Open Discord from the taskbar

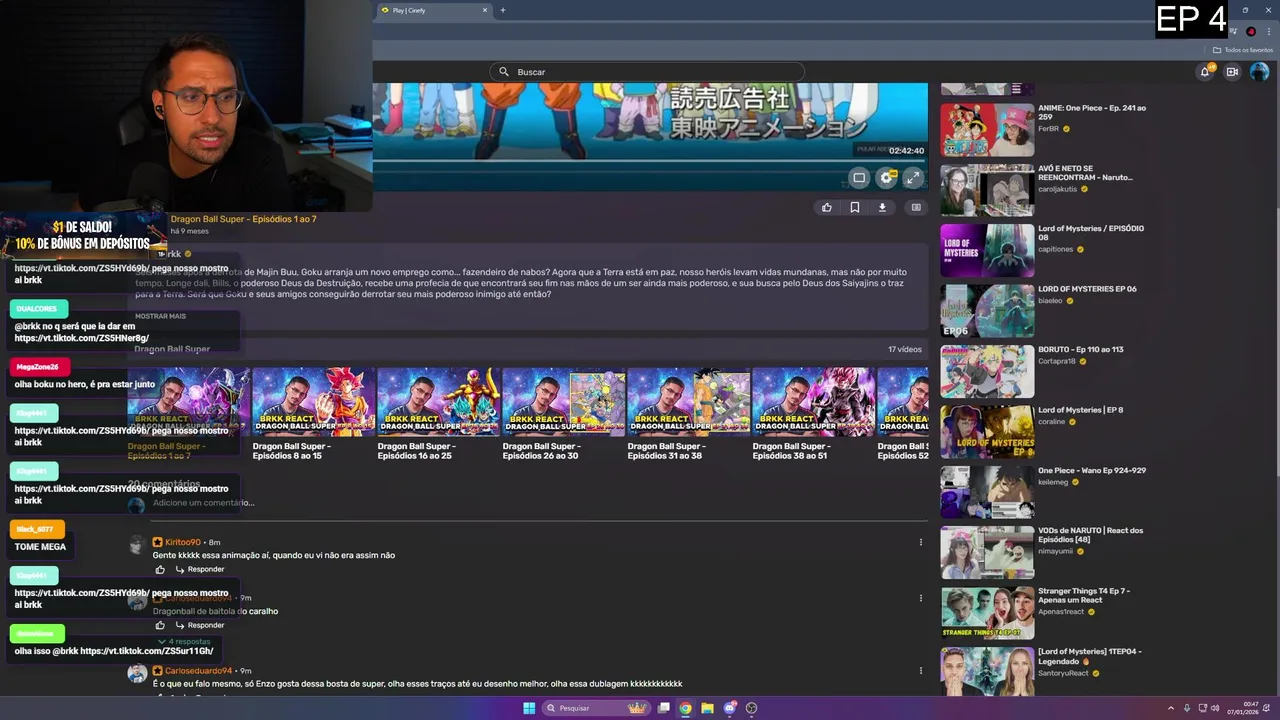(x=730, y=708)
